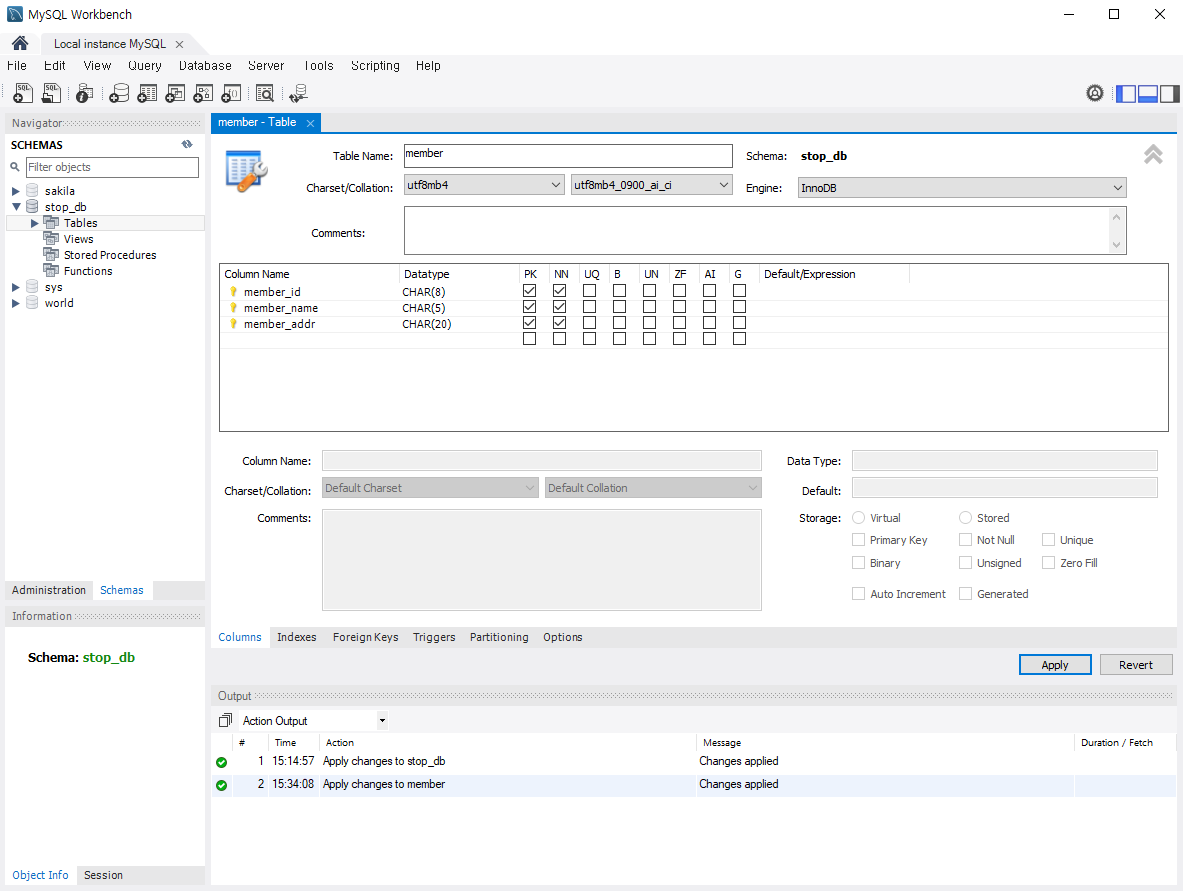Image resolution: width=1183 pixels, height=892 pixels.
Task: Collapse the stop_db schema tree
Action: [15, 207]
